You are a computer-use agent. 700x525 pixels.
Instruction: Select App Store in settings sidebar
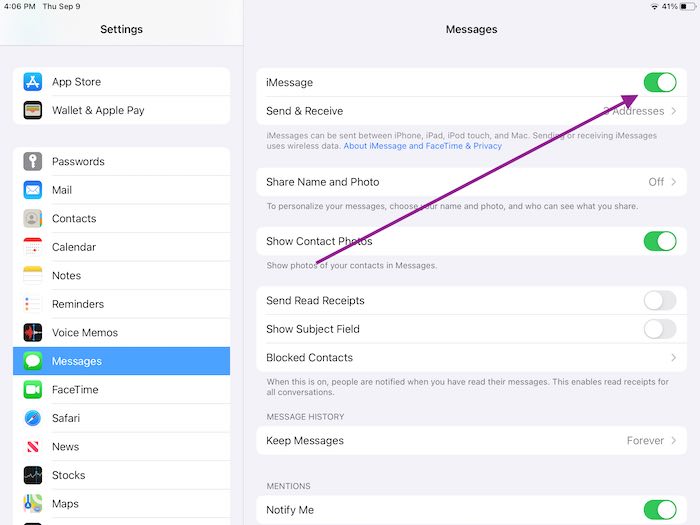click(121, 82)
